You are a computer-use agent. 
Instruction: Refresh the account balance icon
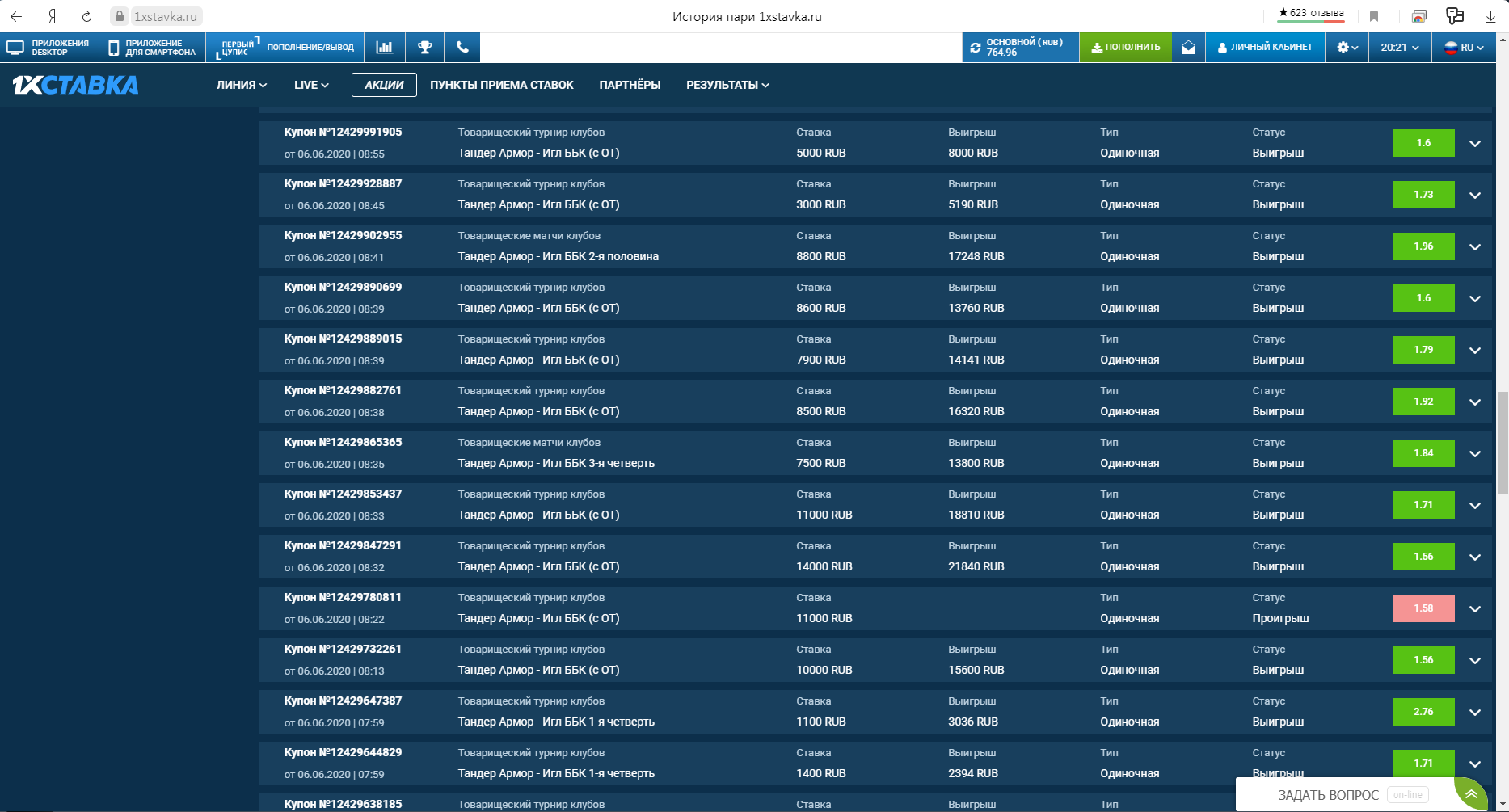coord(976,48)
